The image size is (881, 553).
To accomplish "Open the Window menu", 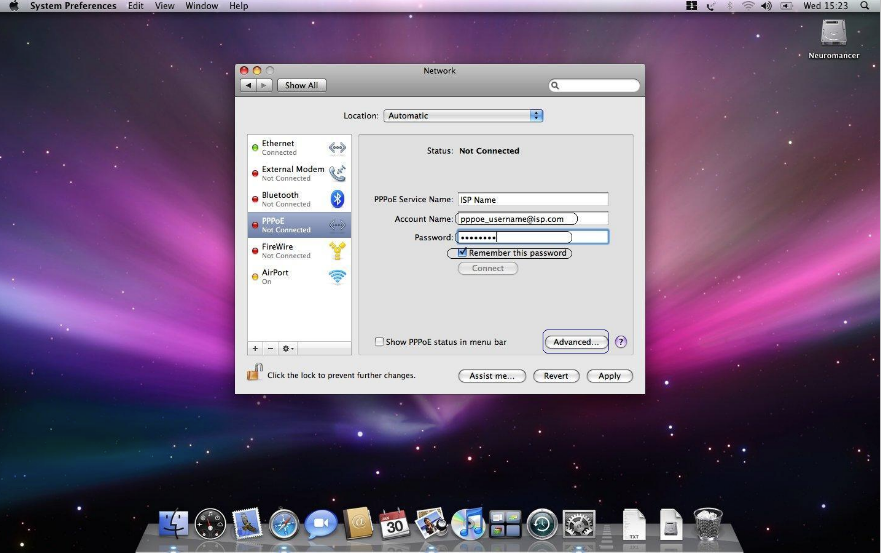I will tap(202, 6).
